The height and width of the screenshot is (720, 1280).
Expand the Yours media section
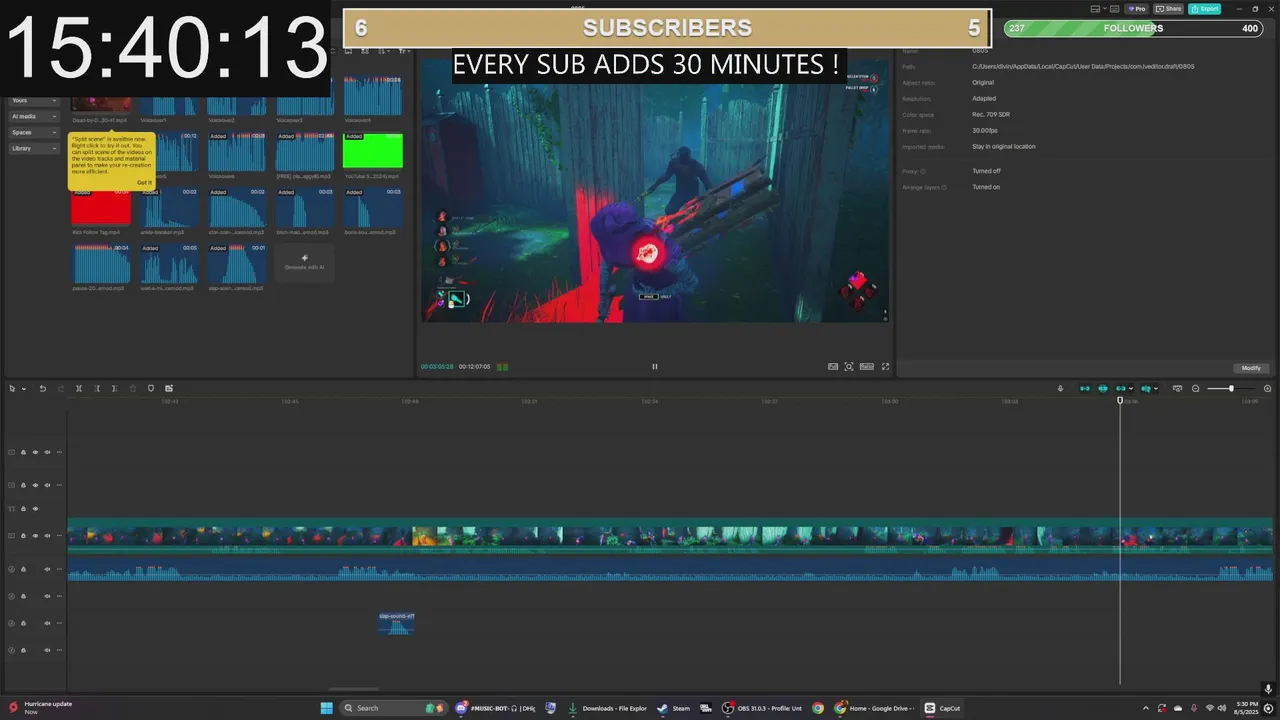(34, 100)
